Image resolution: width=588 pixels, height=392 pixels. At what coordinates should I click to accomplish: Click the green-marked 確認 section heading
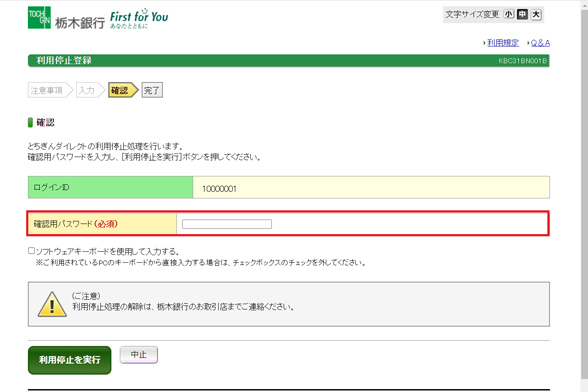(45, 122)
